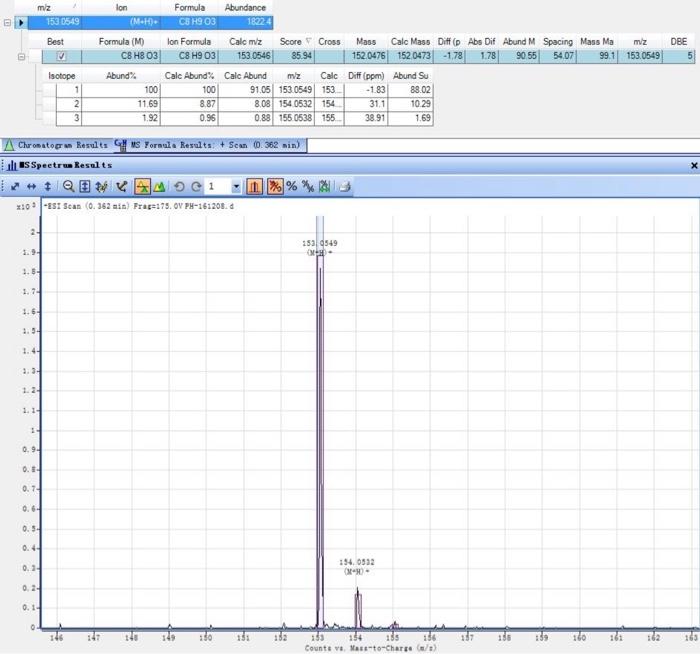Click the MS Formula Results tab icon
This screenshot has height=654, width=700.
point(121,145)
